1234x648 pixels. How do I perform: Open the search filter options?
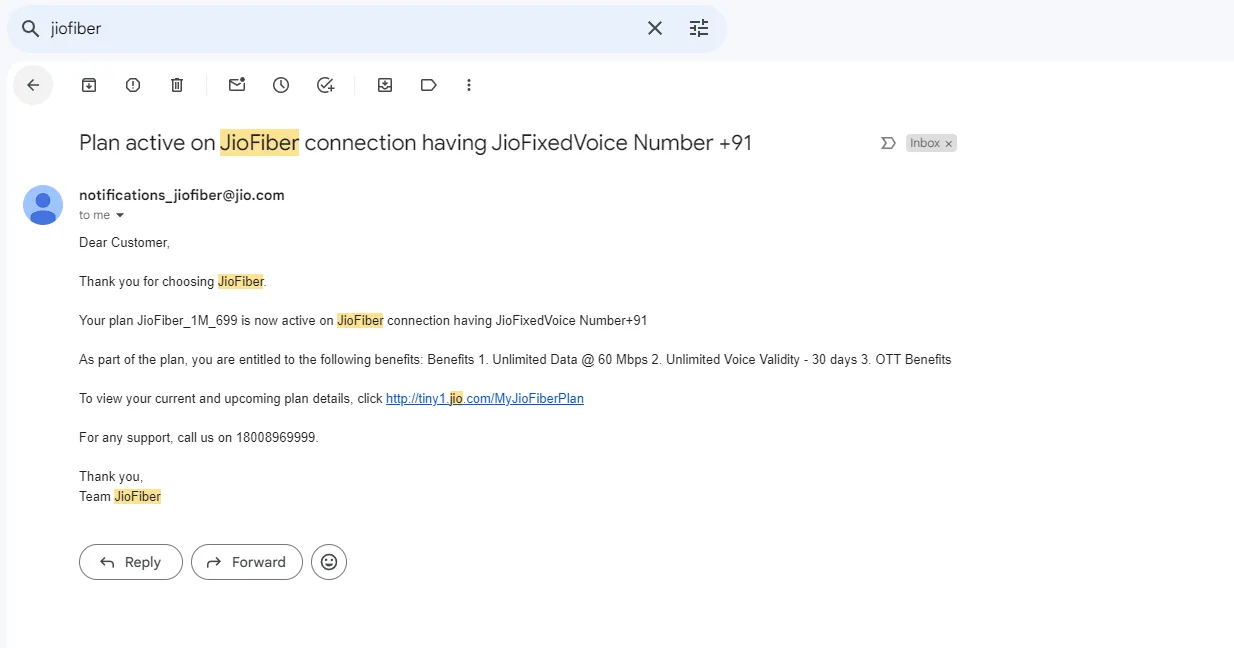[699, 29]
